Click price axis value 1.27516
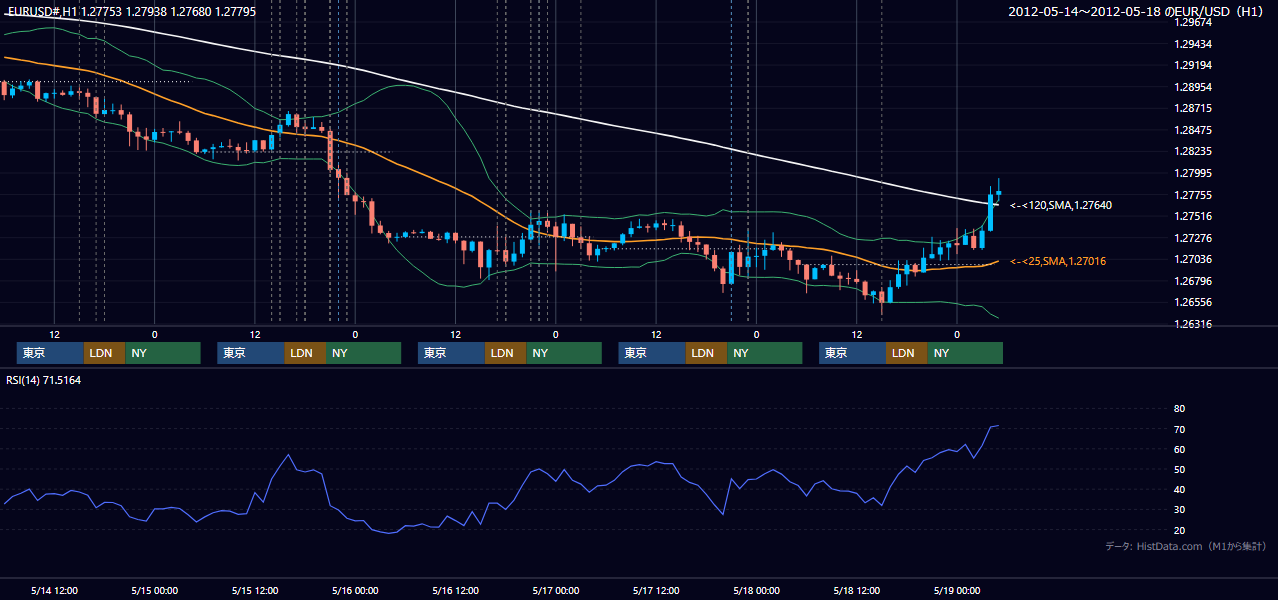Image resolution: width=1278 pixels, height=600 pixels. [x=1193, y=216]
